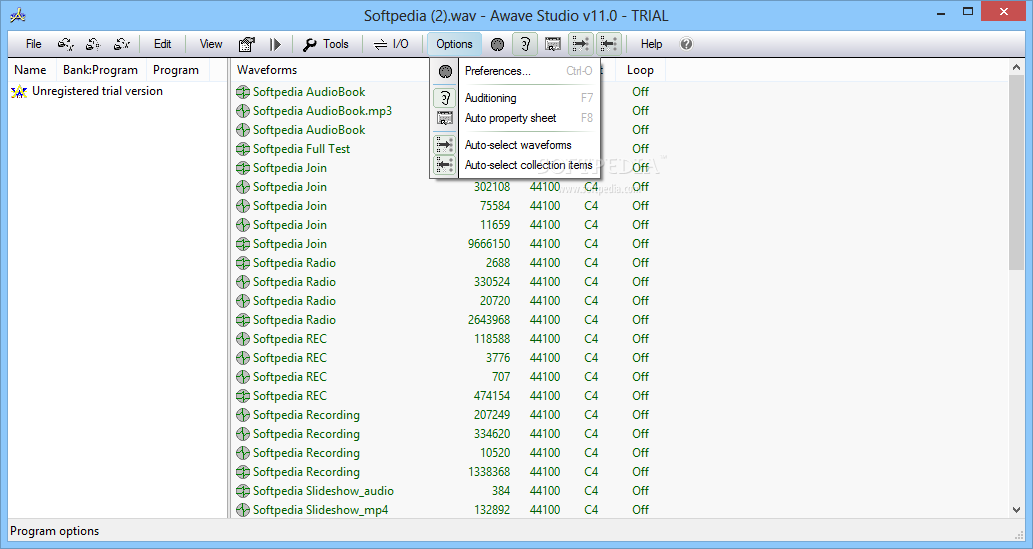Toggle Auto-select collection items menu entry

click(x=515, y=165)
